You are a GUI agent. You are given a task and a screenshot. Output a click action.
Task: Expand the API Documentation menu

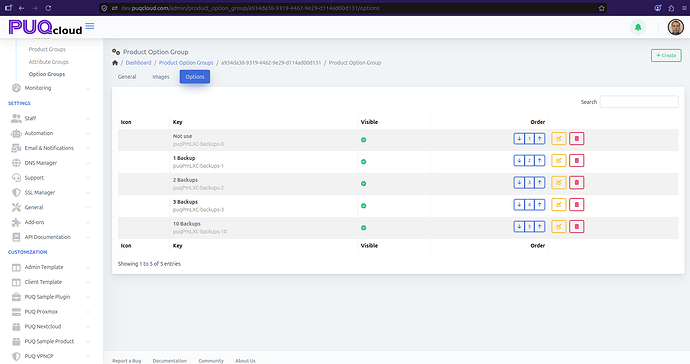51,237
